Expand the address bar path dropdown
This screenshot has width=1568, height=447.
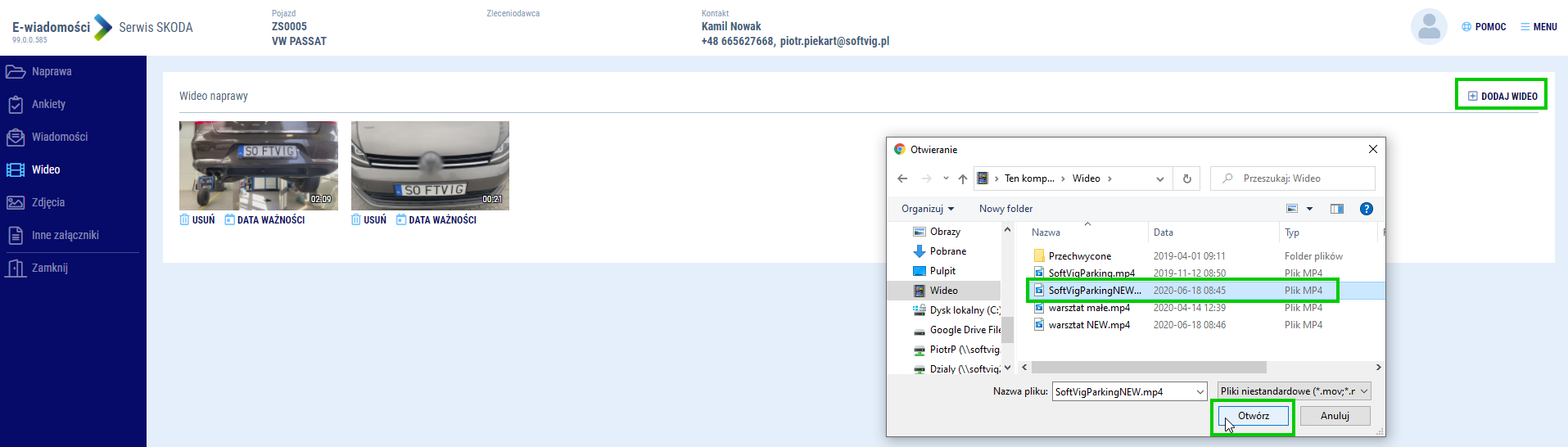1159,178
